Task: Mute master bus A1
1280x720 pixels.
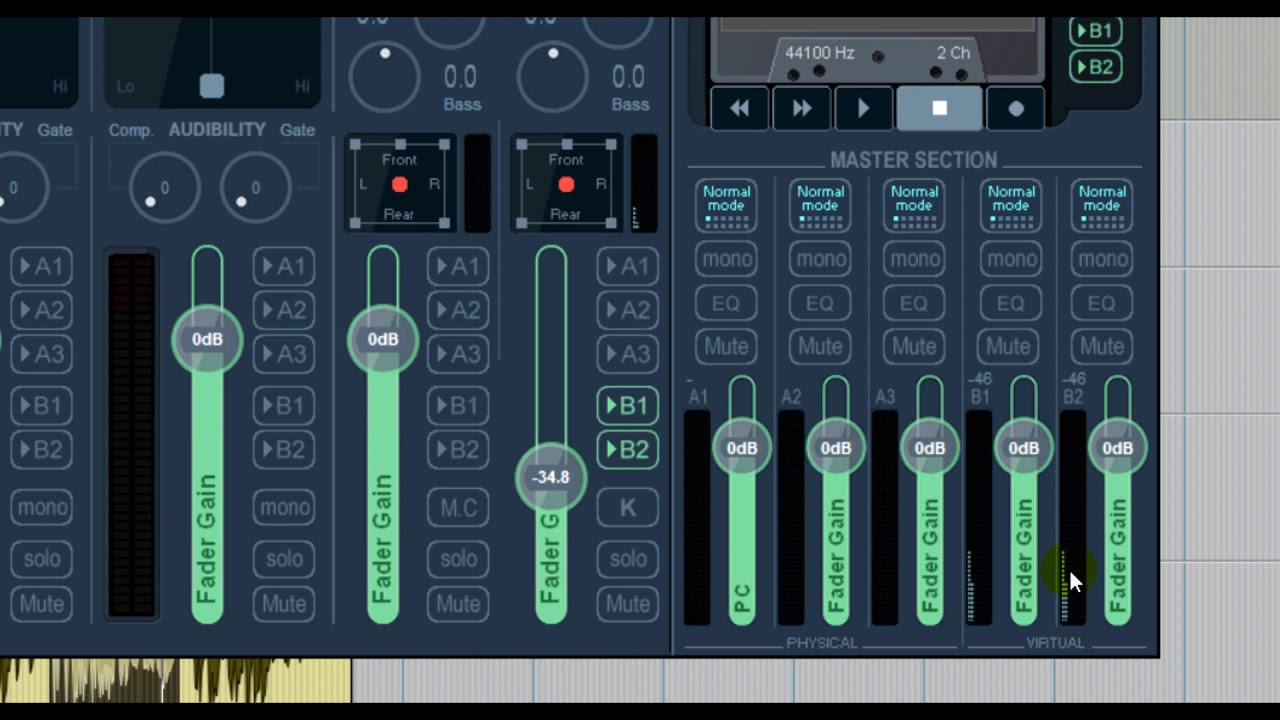Action: pos(726,346)
